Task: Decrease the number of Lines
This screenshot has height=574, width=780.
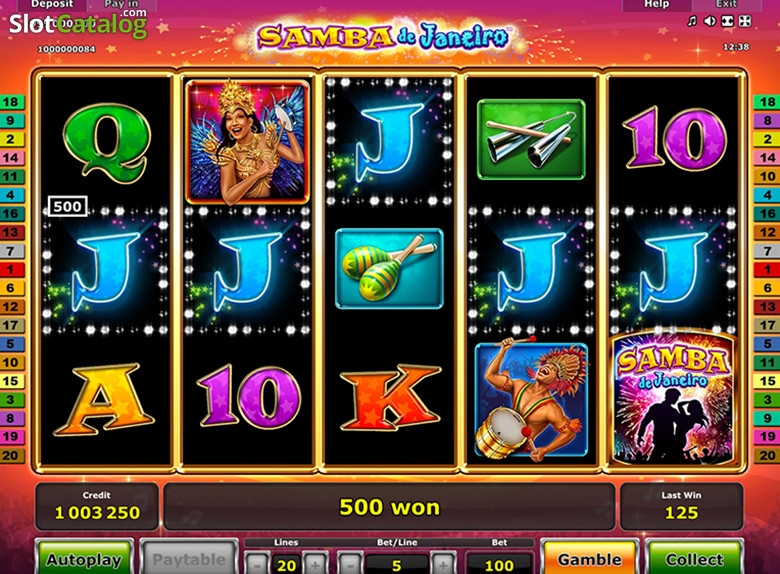Action: coord(257,565)
